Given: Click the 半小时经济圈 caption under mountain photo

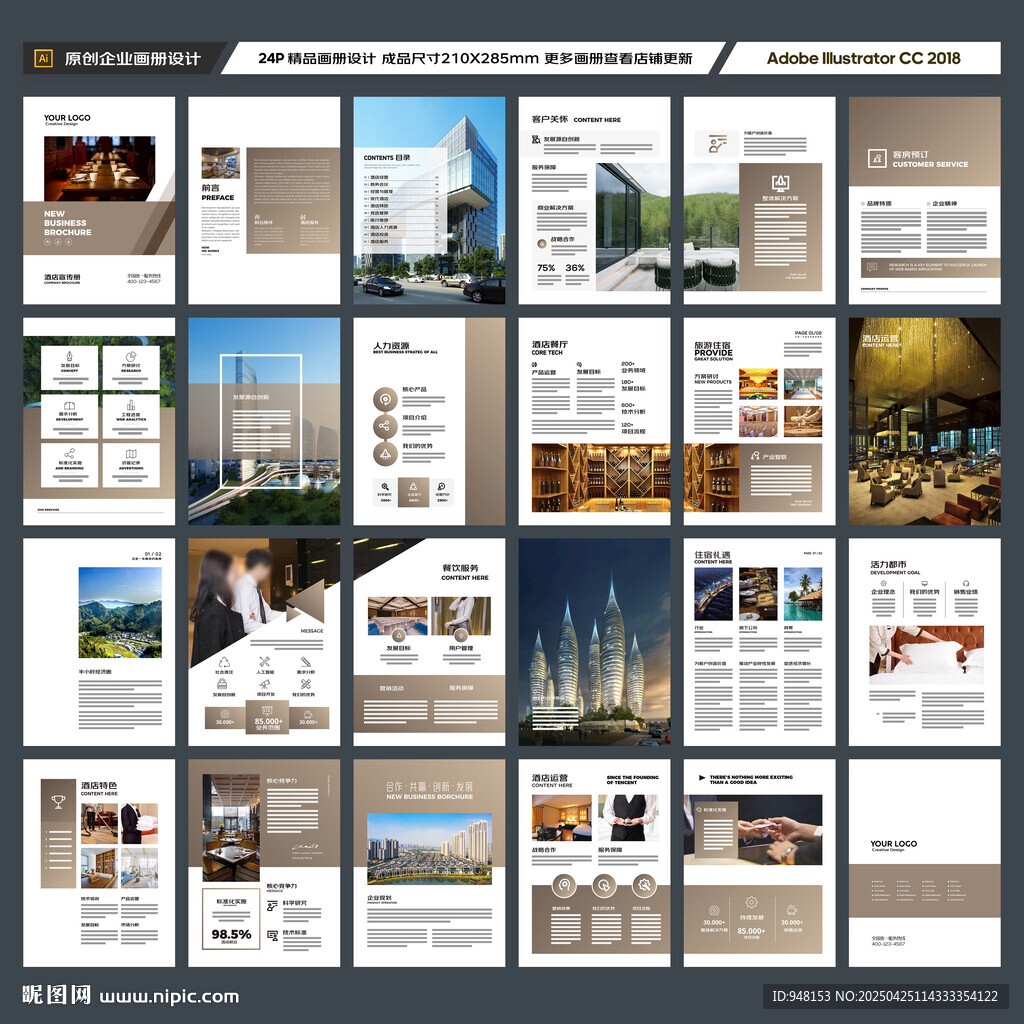Looking at the screenshot, I should coord(95,671).
